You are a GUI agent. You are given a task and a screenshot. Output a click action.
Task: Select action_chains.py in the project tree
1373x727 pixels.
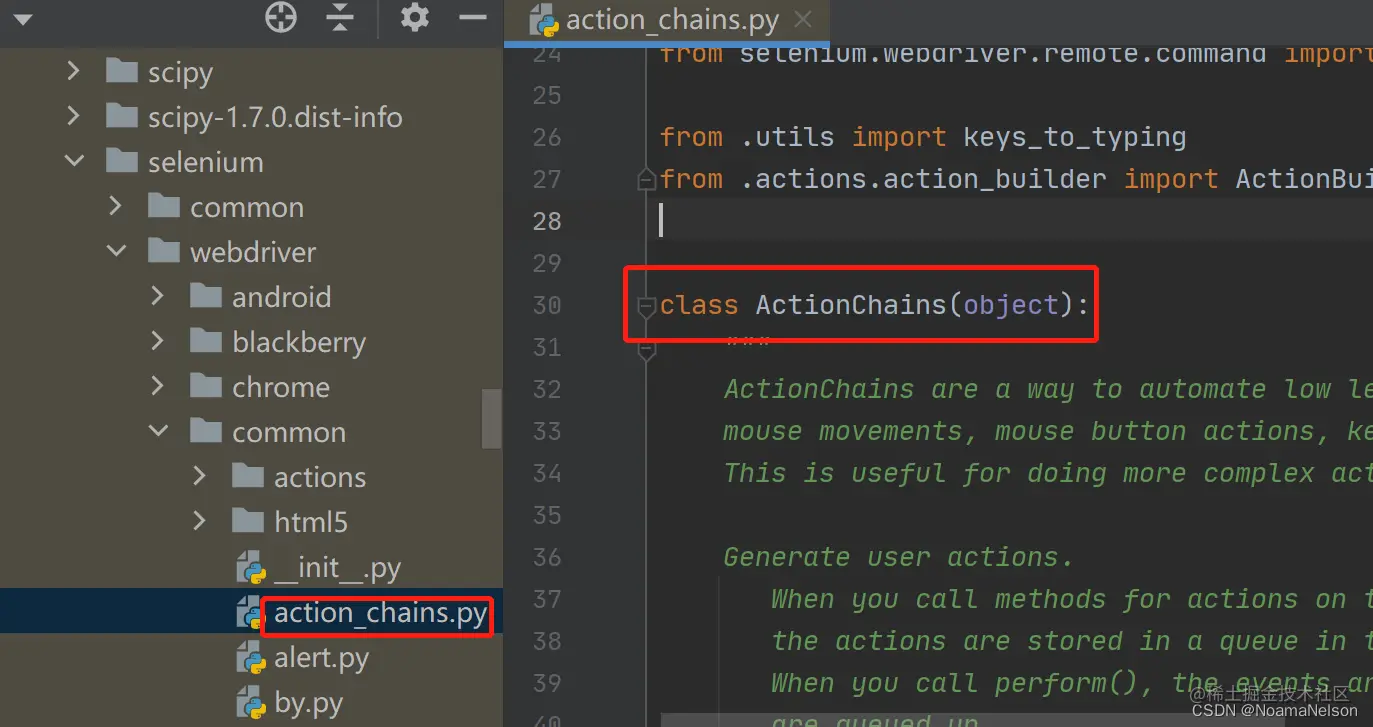click(380, 613)
